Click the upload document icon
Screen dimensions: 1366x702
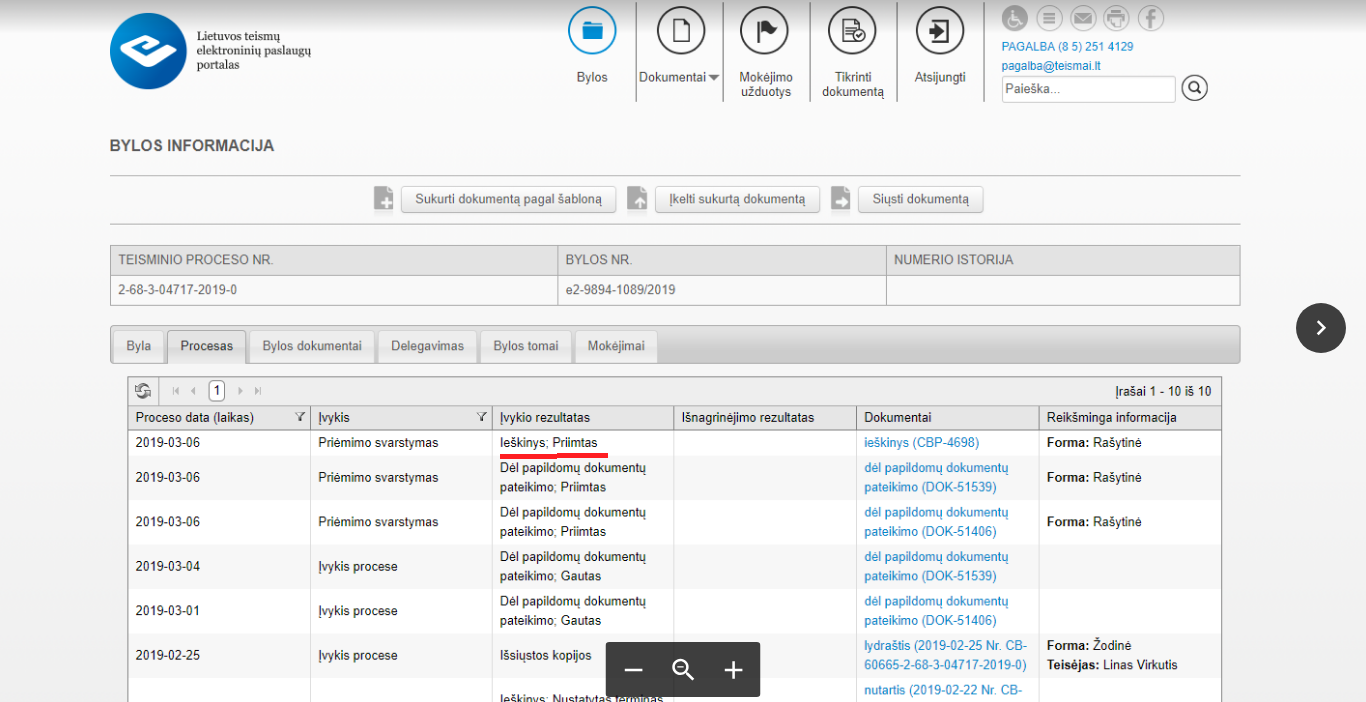point(637,198)
